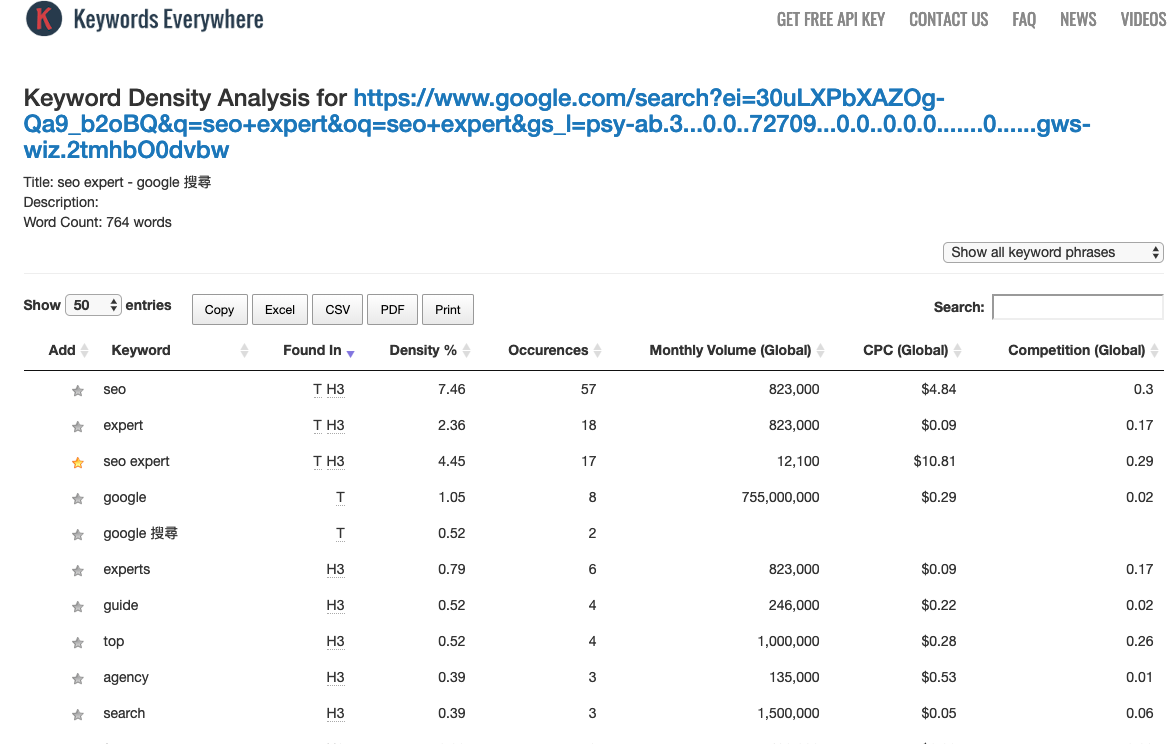This screenshot has width=1176, height=744.
Task: Click CPC value $0.53
Action: [938, 677]
